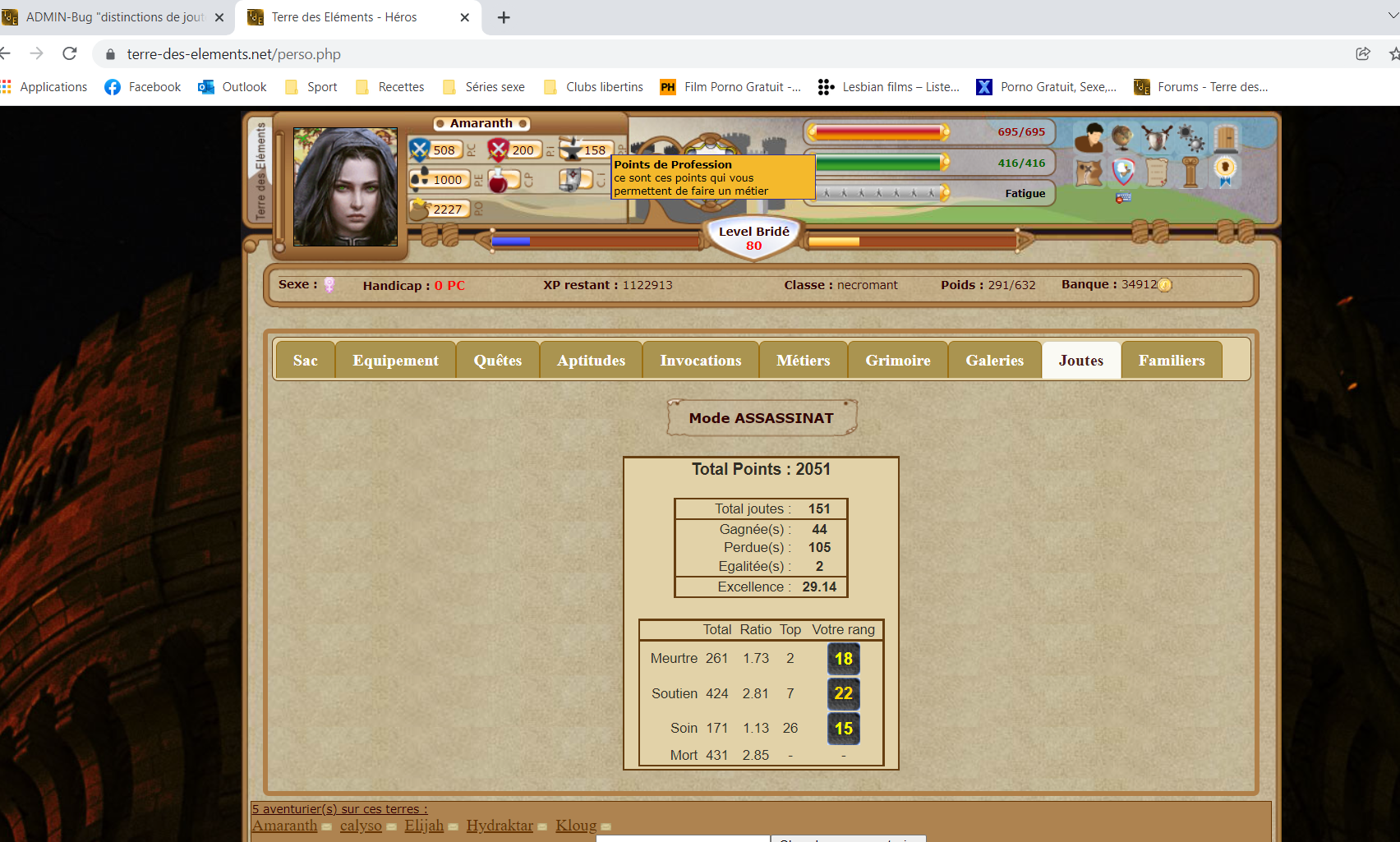Open the Quêtes tab

[498, 361]
